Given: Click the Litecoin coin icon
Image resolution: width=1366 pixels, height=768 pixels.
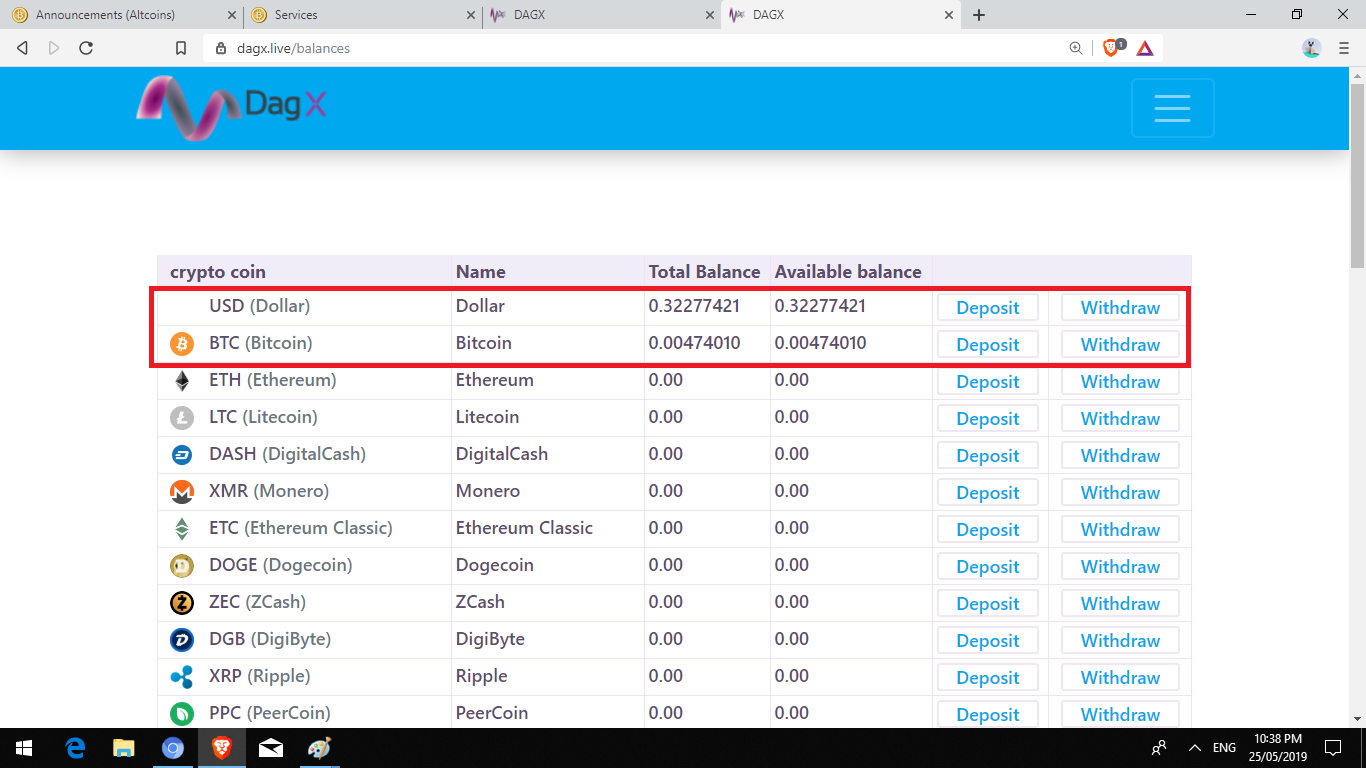Looking at the screenshot, I should pyautogui.click(x=182, y=418).
